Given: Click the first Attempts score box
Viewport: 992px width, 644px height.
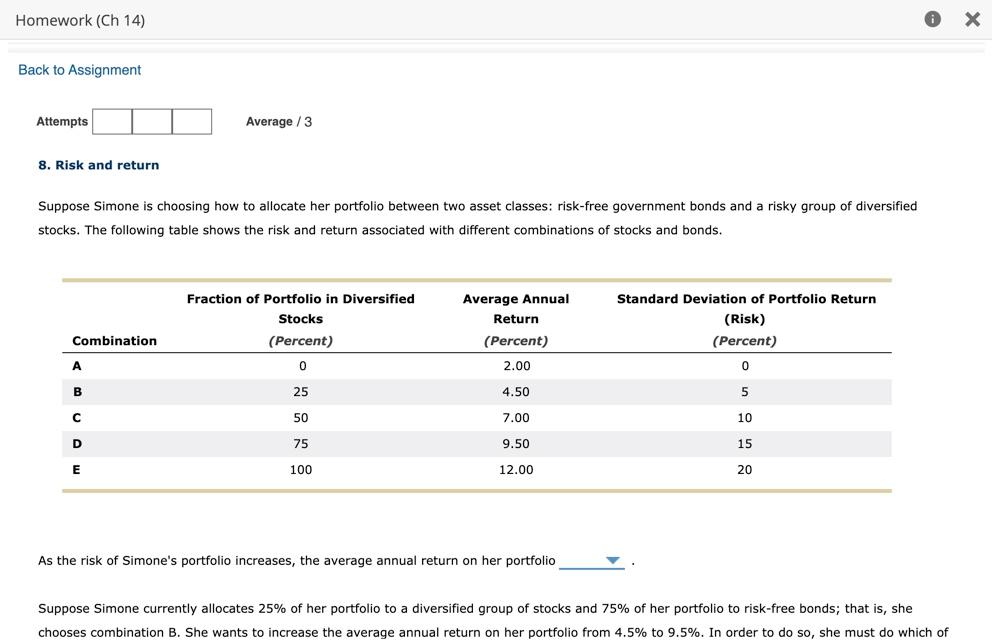Looking at the screenshot, I should 111,121.
